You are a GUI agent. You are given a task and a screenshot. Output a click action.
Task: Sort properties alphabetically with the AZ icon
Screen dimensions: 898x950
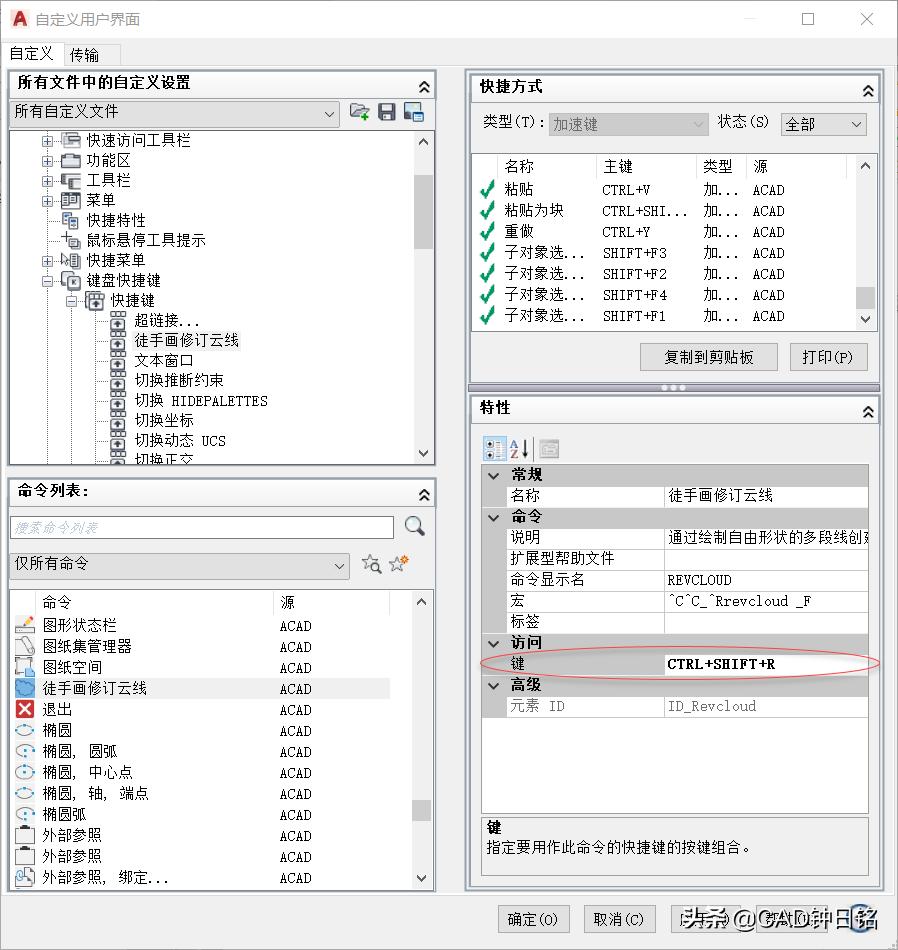(x=518, y=448)
